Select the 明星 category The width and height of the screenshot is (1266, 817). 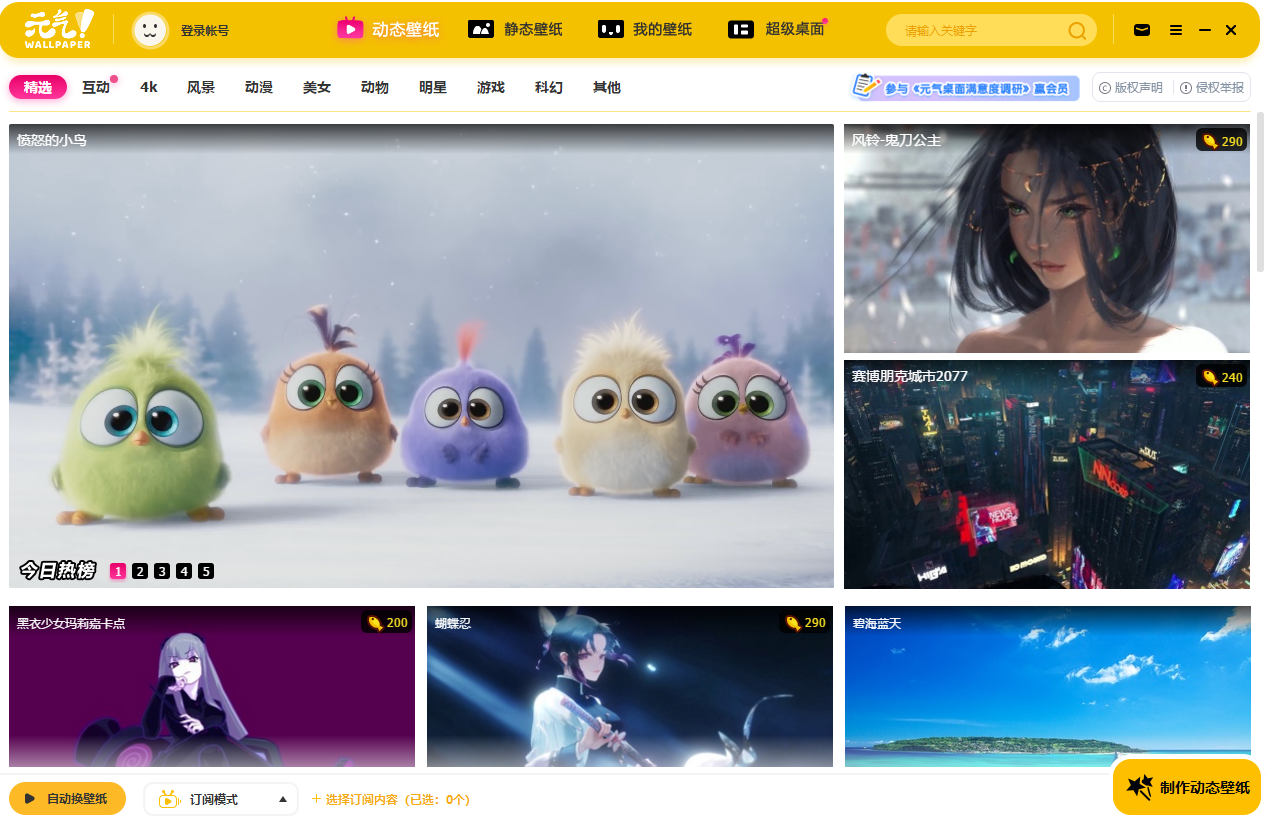click(x=433, y=87)
